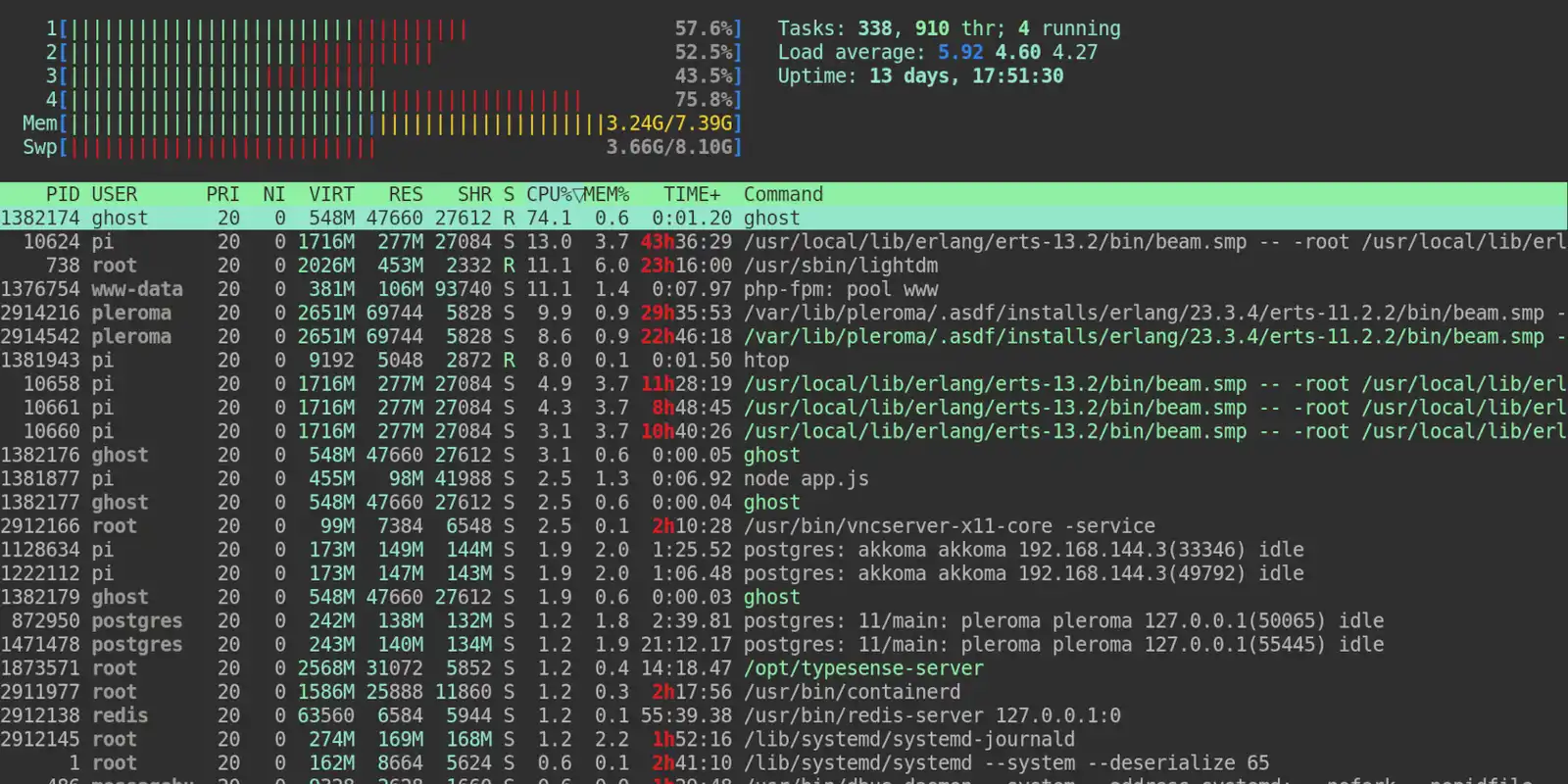Sort by the USER column header
This screenshot has height=784, width=1568.
click(x=115, y=194)
